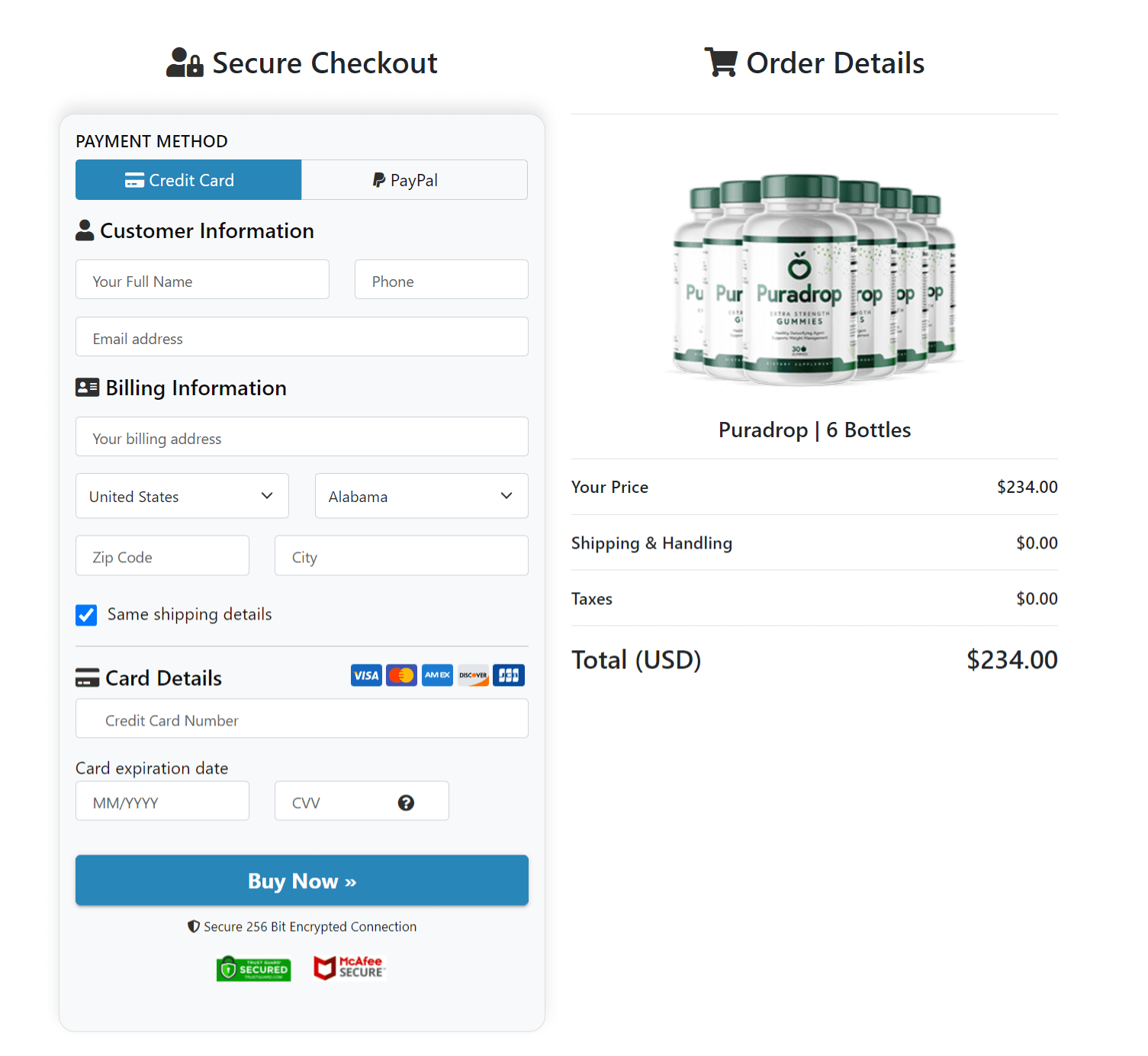Click the Mastercard icon
The width and height of the screenshot is (1148, 1056).
coord(401,675)
